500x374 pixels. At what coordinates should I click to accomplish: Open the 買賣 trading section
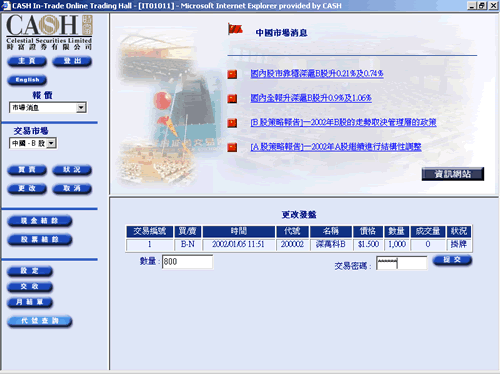tap(27, 170)
